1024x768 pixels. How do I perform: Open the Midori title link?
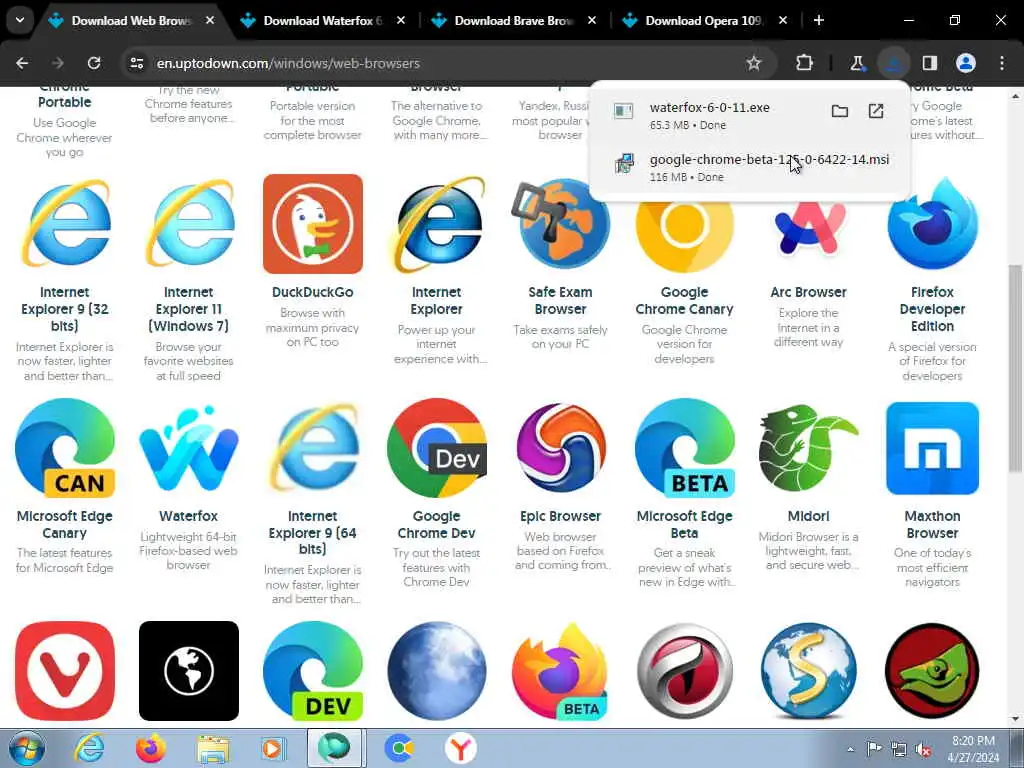808,516
